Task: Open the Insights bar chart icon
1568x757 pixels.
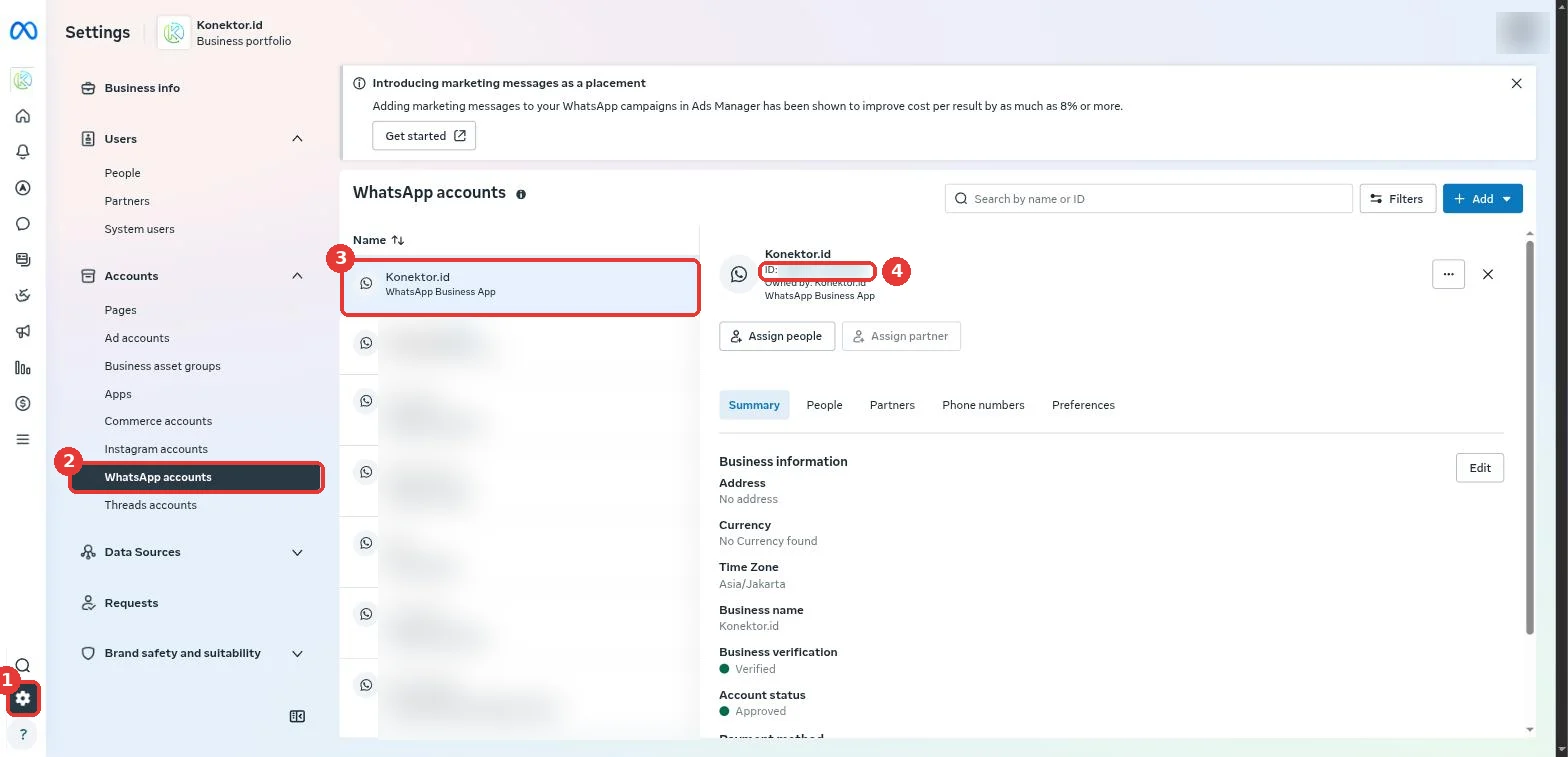Action: [x=23, y=367]
